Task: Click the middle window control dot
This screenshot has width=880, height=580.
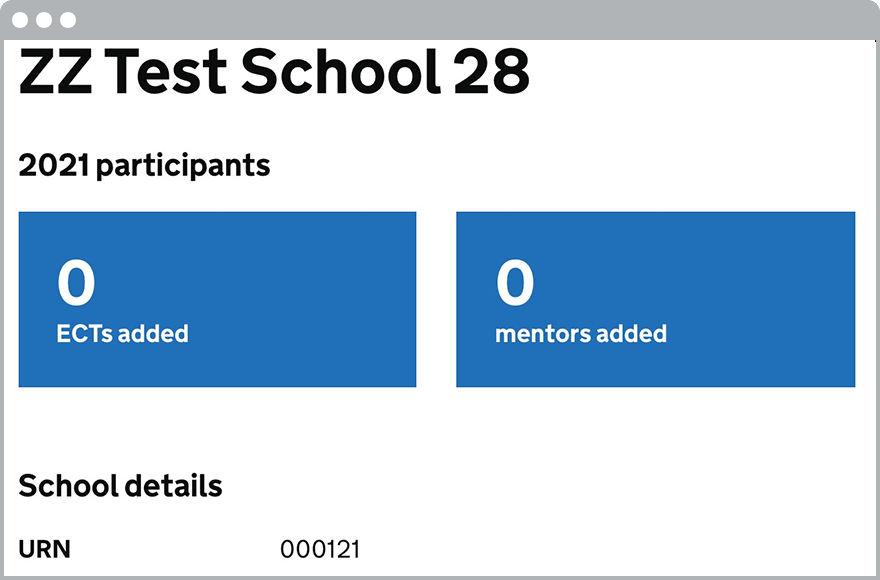Action: click(x=44, y=20)
